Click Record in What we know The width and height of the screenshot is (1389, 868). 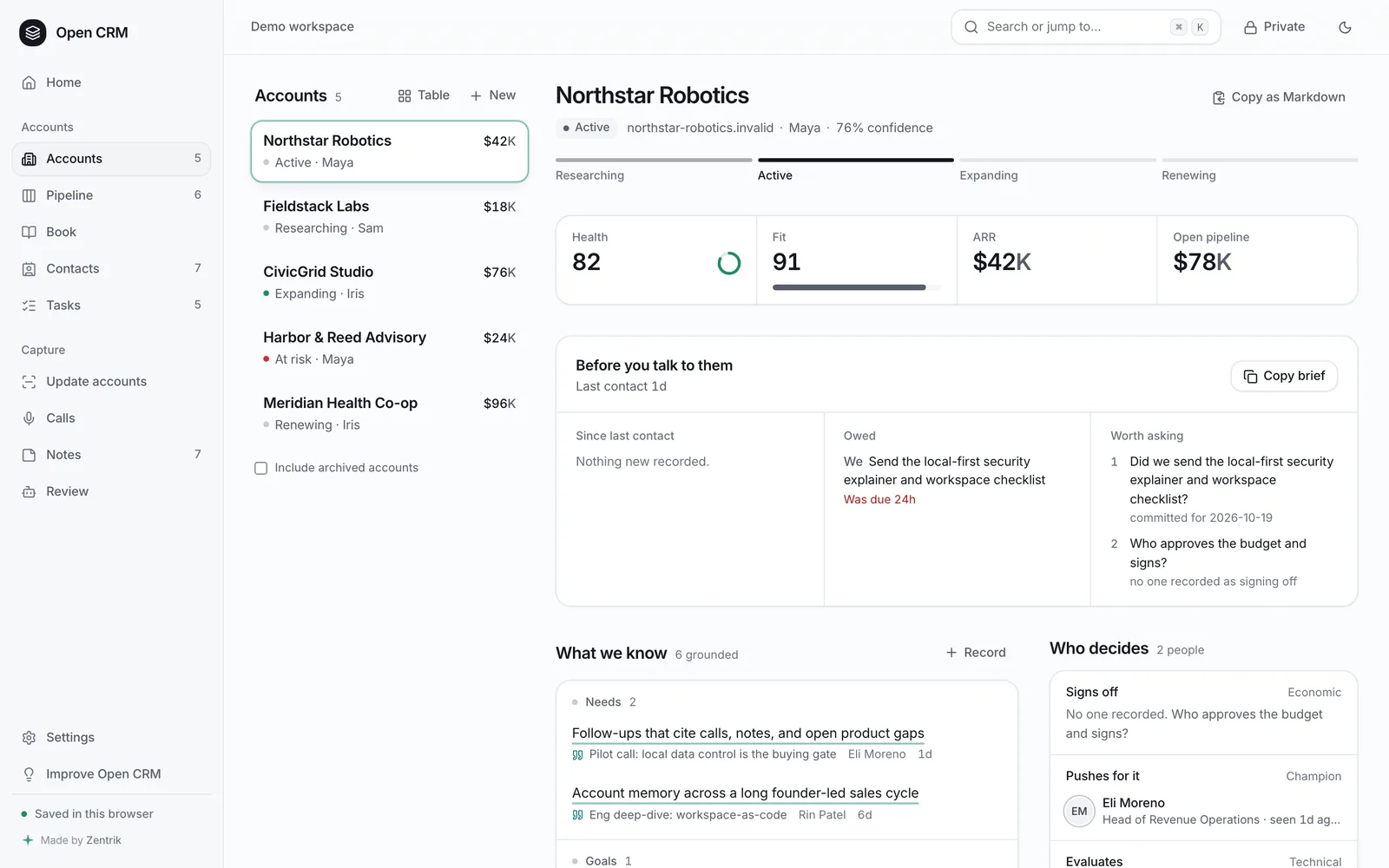click(976, 653)
